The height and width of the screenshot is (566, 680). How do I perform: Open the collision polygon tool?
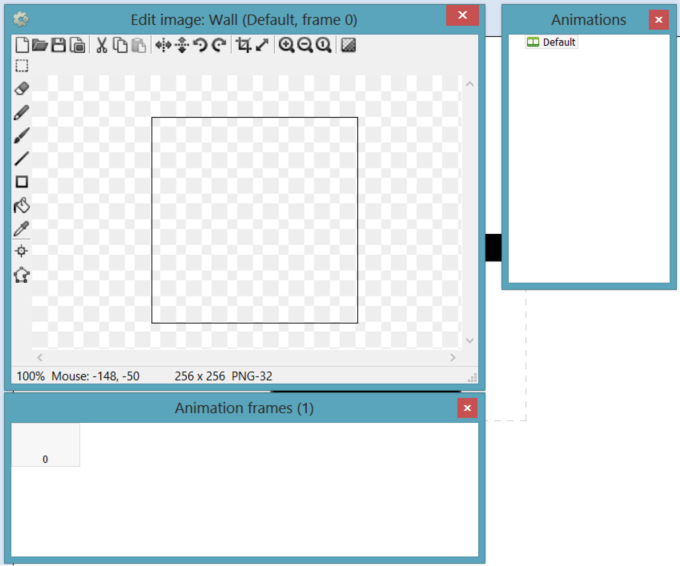(22, 275)
